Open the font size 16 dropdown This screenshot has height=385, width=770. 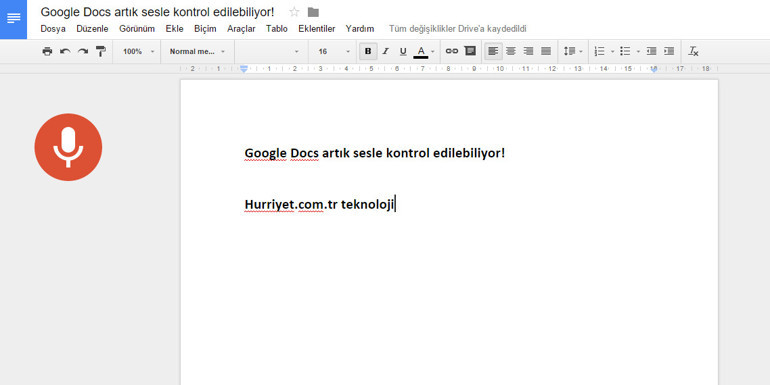pos(334,51)
